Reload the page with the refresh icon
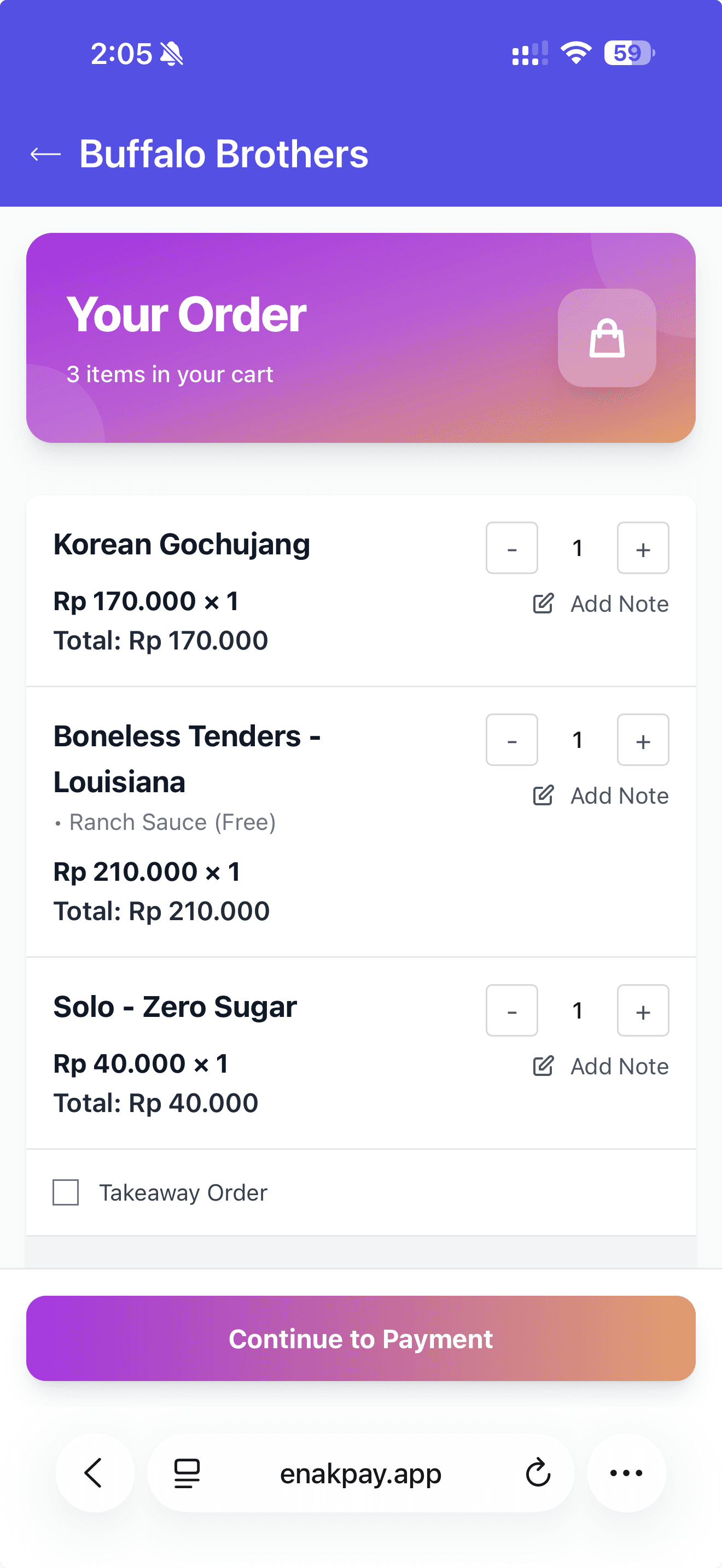Image resolution: width=722 pixels, height=1568 pixels. (x=538, y=1473)
